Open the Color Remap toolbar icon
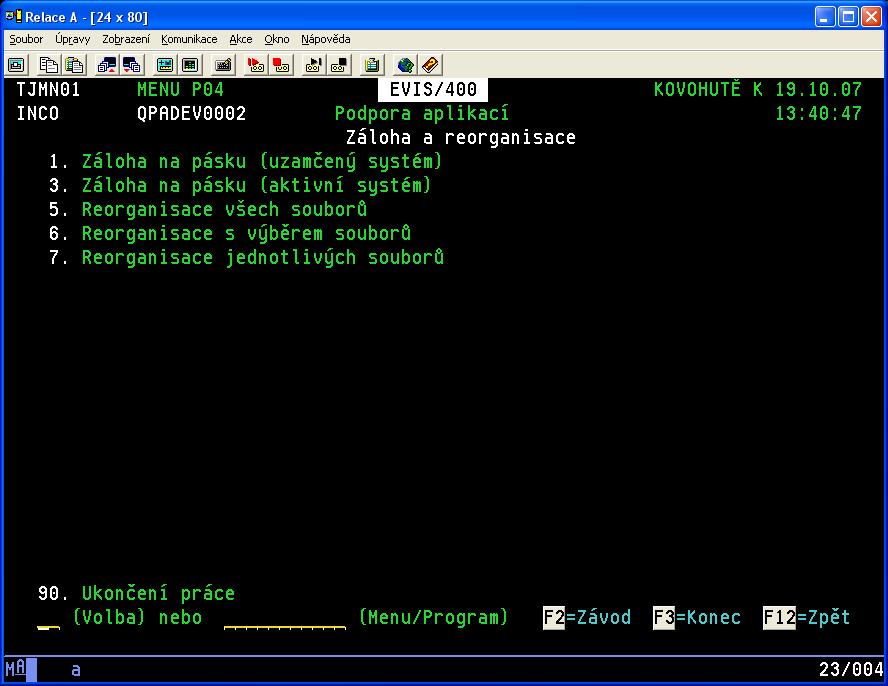 pos(190,65)
